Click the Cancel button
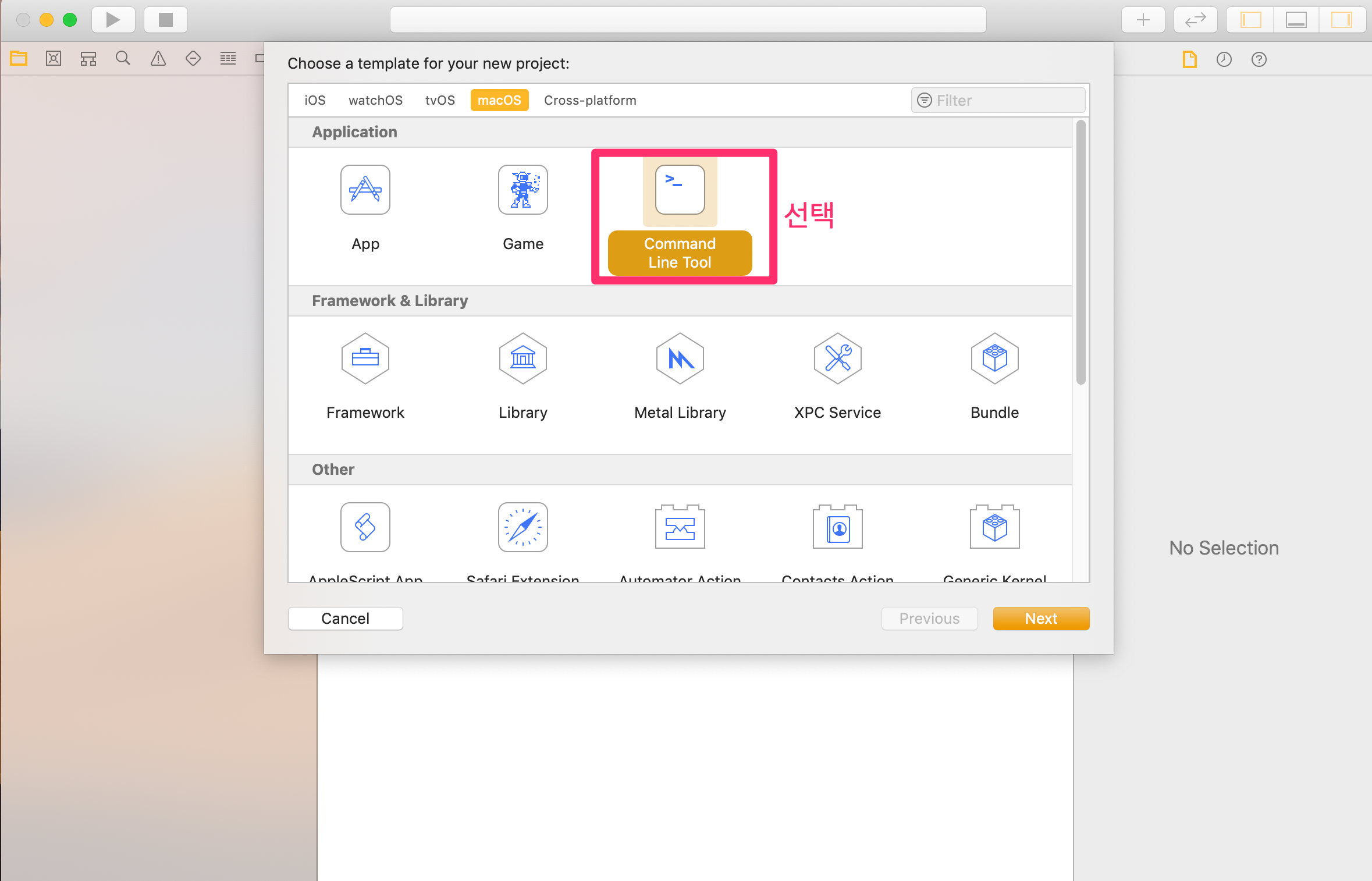This screenshot has height=881, width=1372. tap(345, 619)
